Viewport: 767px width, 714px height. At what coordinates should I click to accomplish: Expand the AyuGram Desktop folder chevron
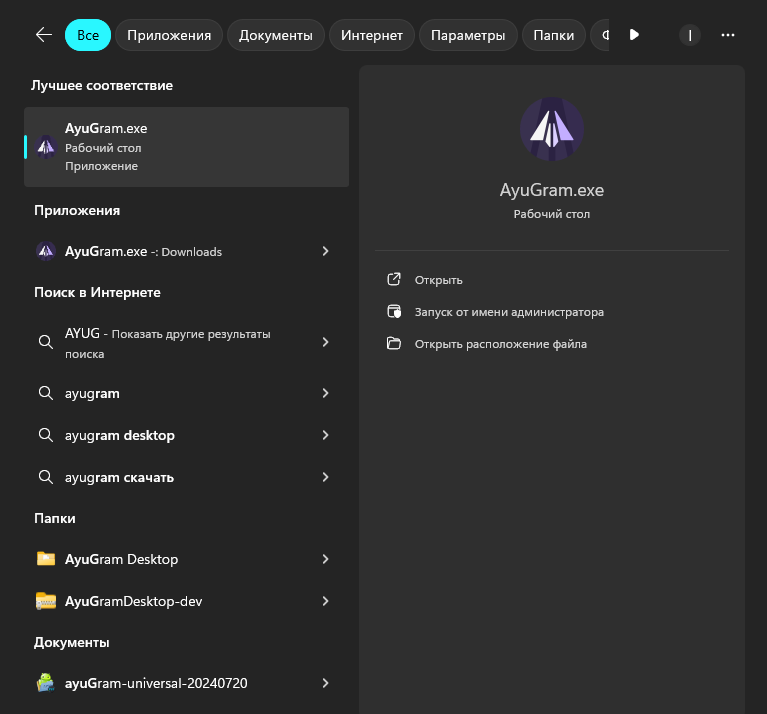[x=325, y=559]
